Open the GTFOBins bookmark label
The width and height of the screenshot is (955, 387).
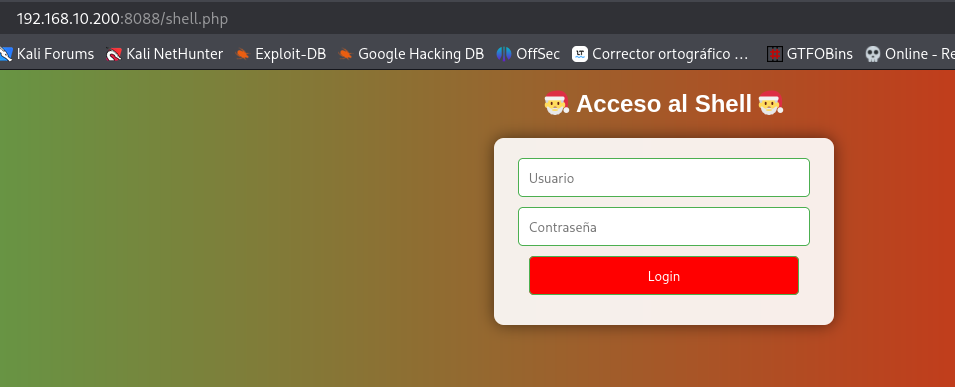(820, 54)
